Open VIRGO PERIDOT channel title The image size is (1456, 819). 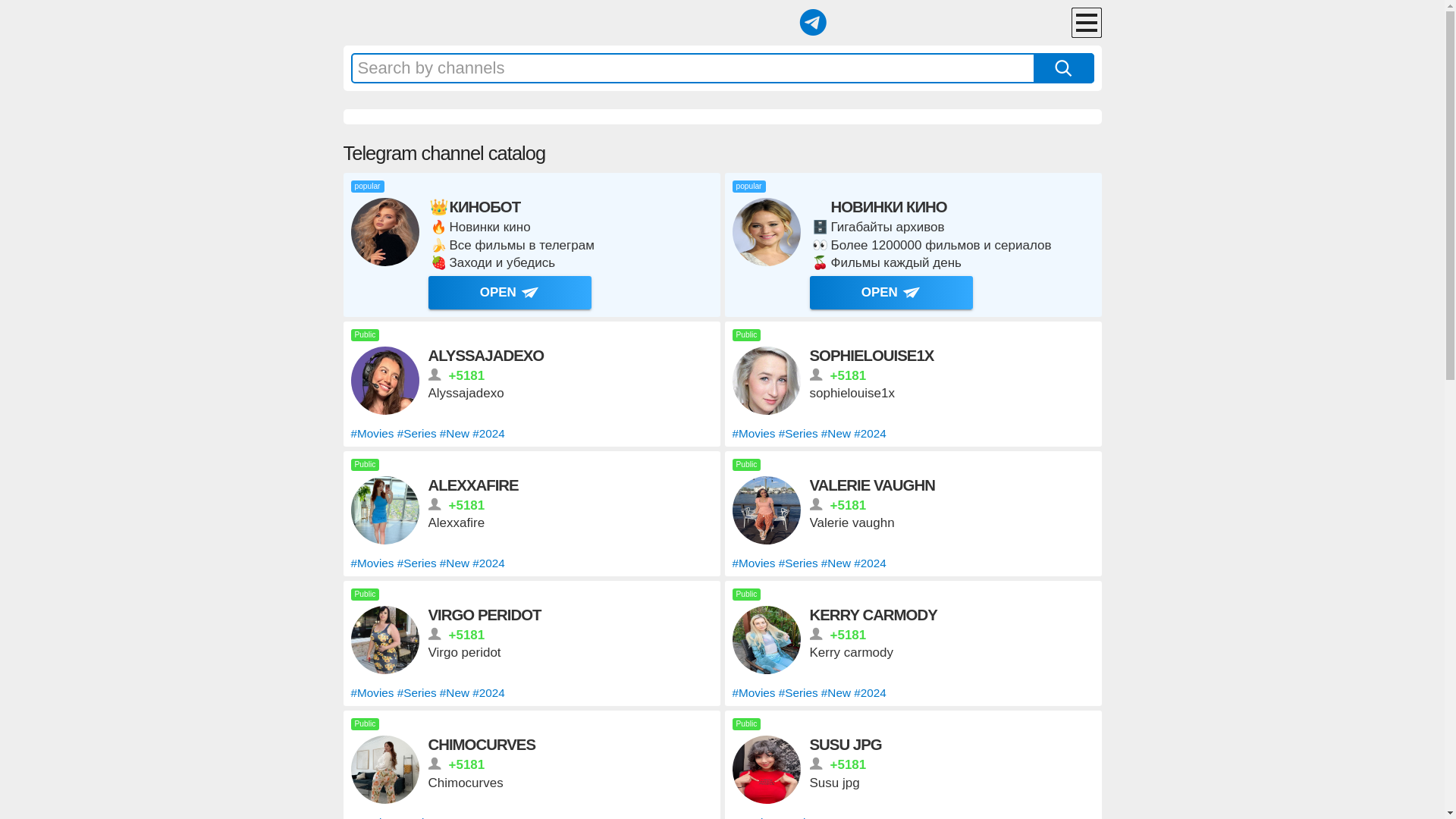pos(485,615)
